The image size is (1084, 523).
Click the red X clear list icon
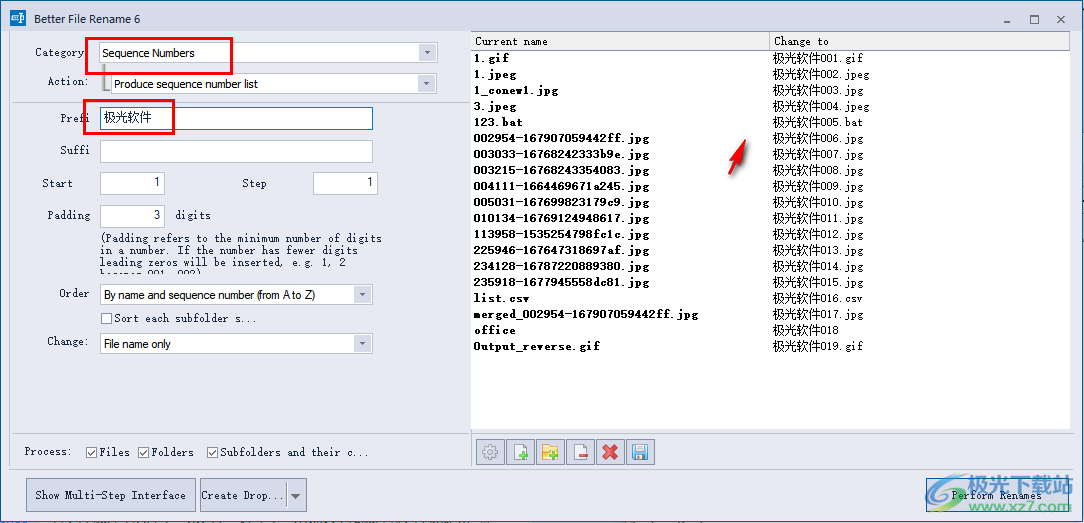(610, 453)
